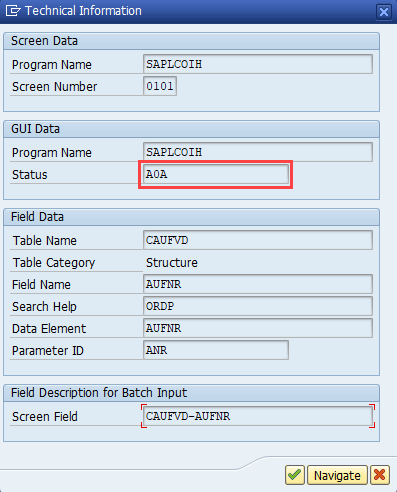This screenshot has width=397, height=492.
Task: Click the Parameter ID label
Action: pos(48,351)
